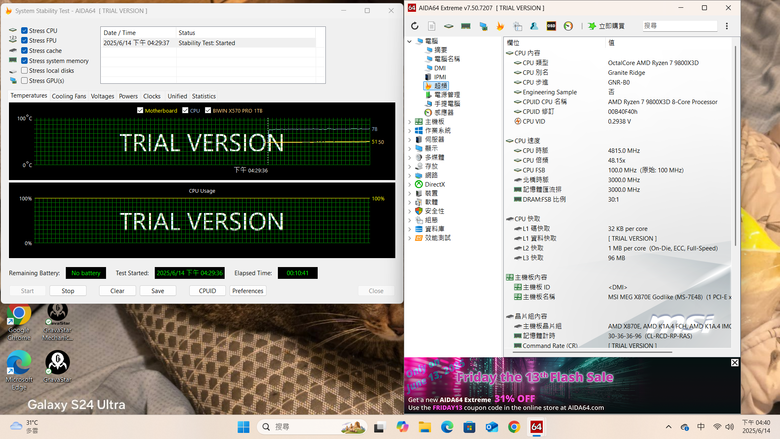Show hidden tray icons chevron

click(668, 427)
